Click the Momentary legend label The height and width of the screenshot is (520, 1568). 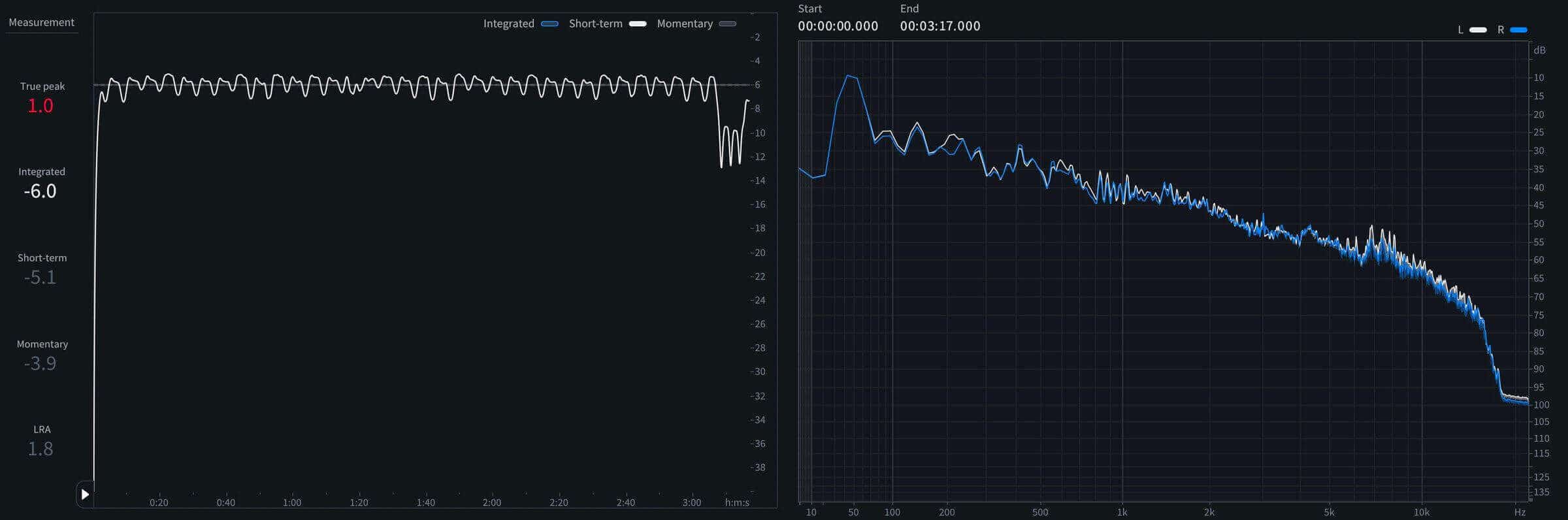point(685,24)
